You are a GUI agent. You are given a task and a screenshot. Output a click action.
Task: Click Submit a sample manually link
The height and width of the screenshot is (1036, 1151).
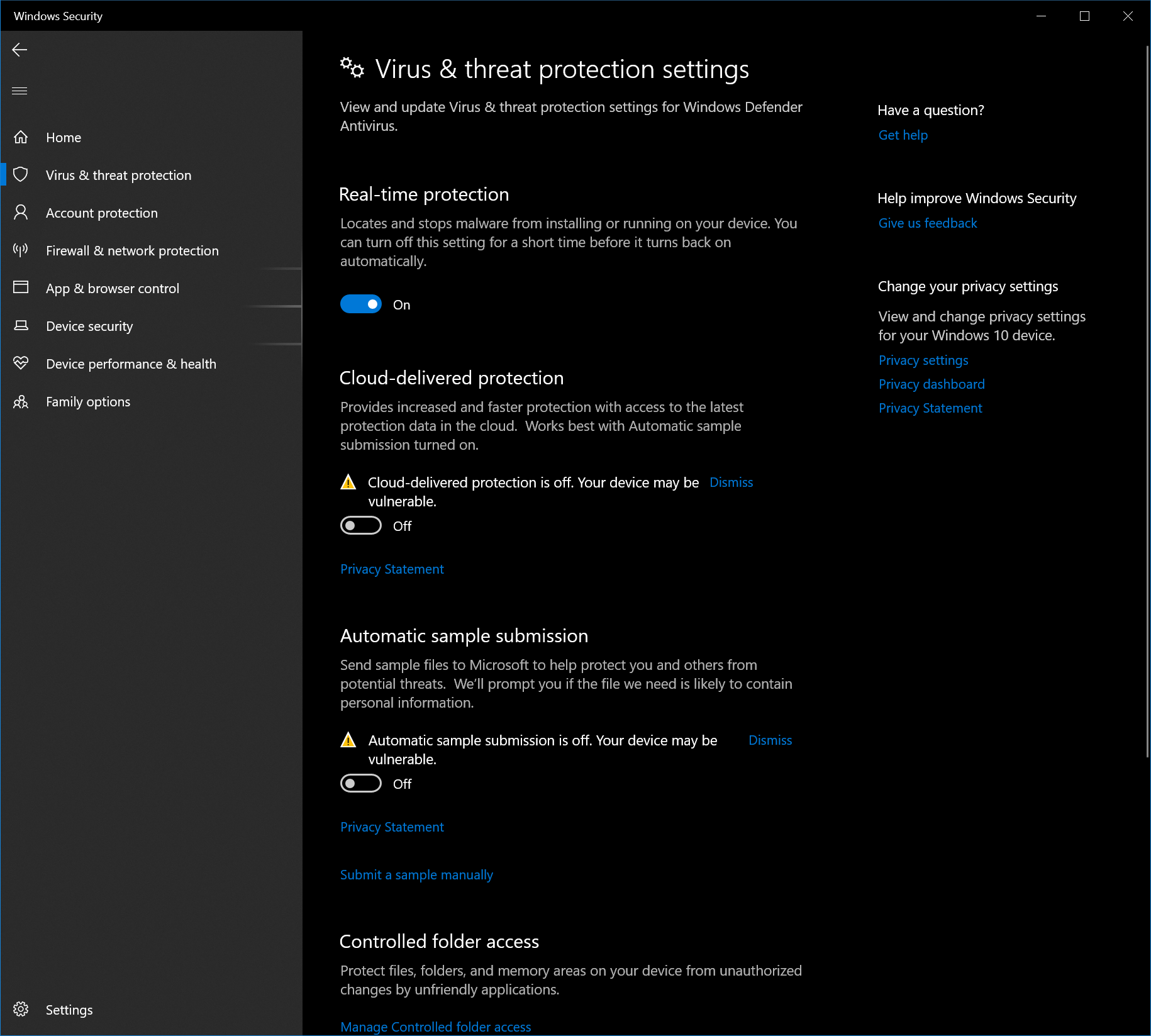416,875
